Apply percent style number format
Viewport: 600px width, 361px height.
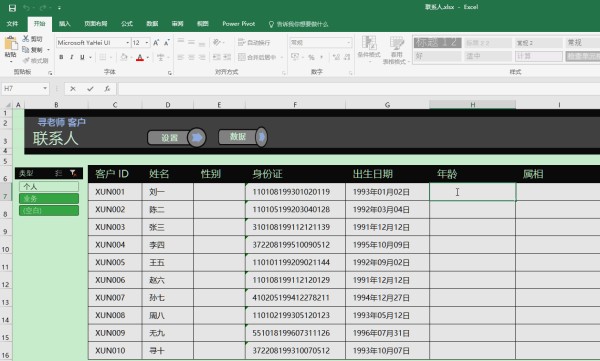point(311,57)
